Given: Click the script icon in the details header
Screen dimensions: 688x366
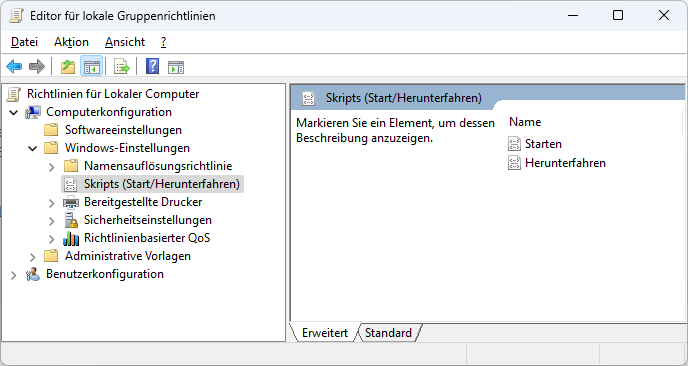Looking at the screenshot, I should click(308, 98).
